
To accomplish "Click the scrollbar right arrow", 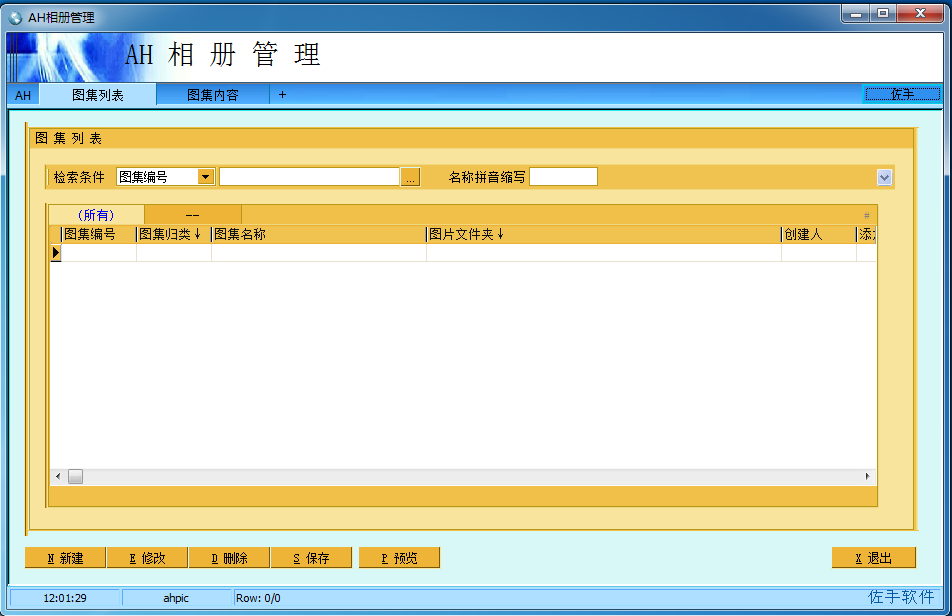I will point(868,476).
